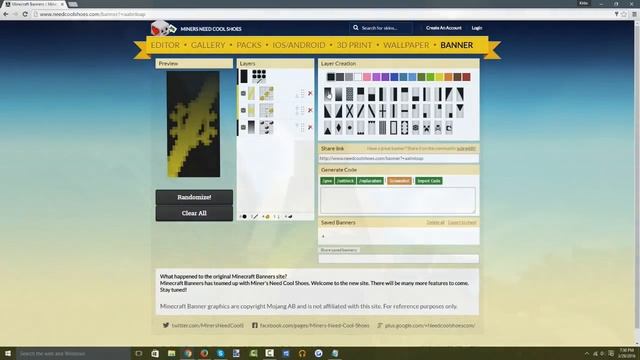Click the base layer black color swatch
The width and height of the screenshot is (640, 360).
coord(244,76)
